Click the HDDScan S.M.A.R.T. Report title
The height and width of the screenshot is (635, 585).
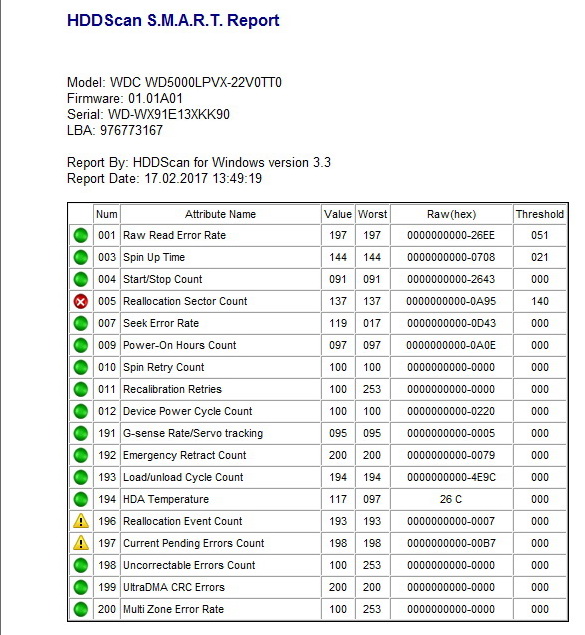pyautogui.click(x=173, y=20)
